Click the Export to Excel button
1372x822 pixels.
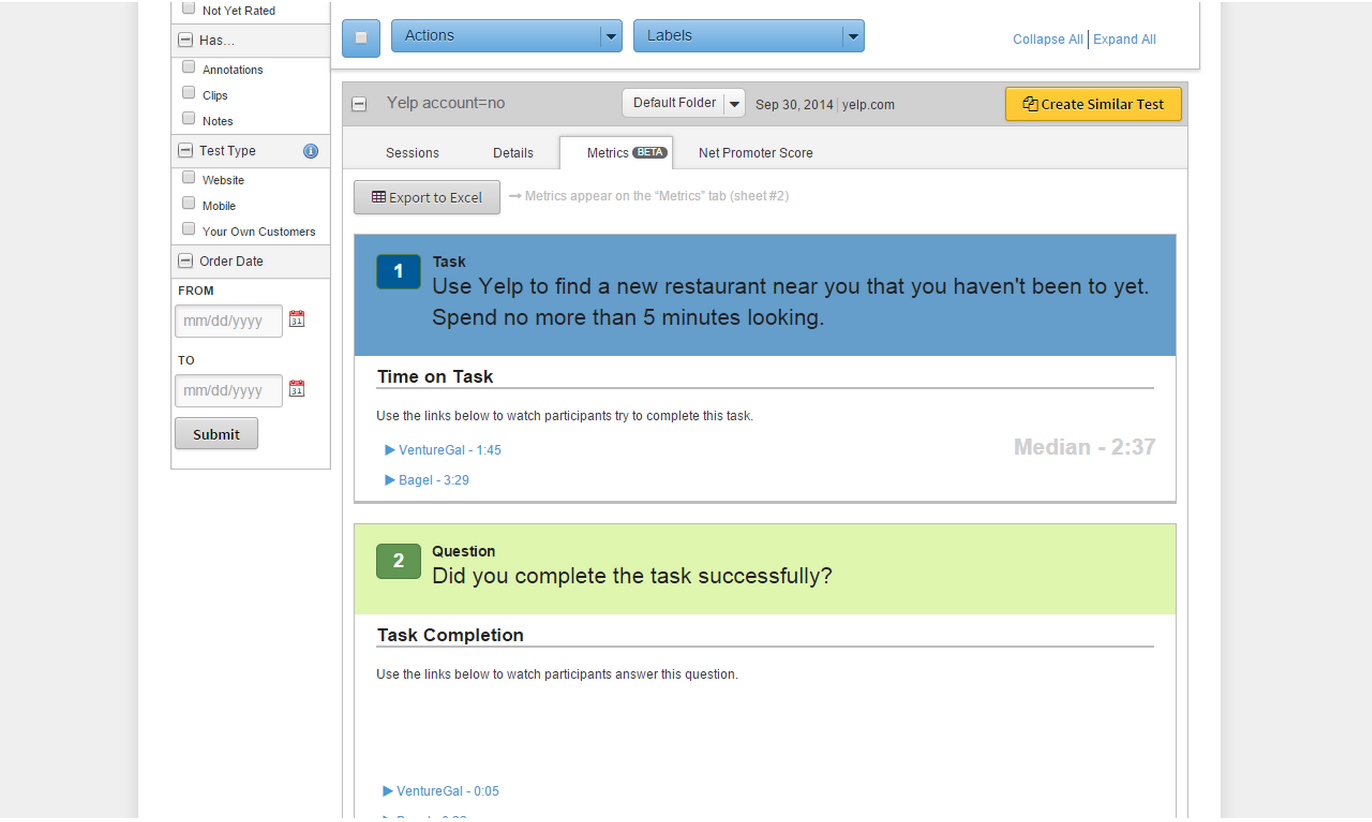click(427, 197)
